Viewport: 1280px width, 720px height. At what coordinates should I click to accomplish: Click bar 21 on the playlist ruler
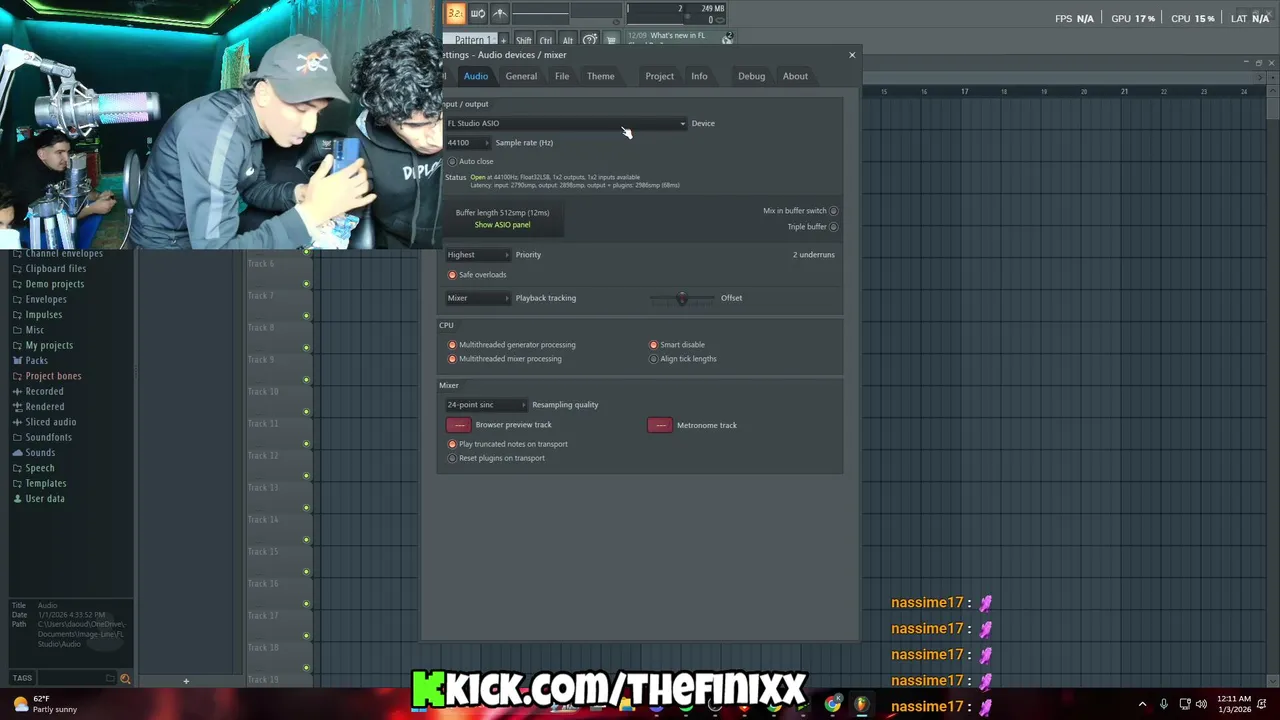click(1124, 91)
